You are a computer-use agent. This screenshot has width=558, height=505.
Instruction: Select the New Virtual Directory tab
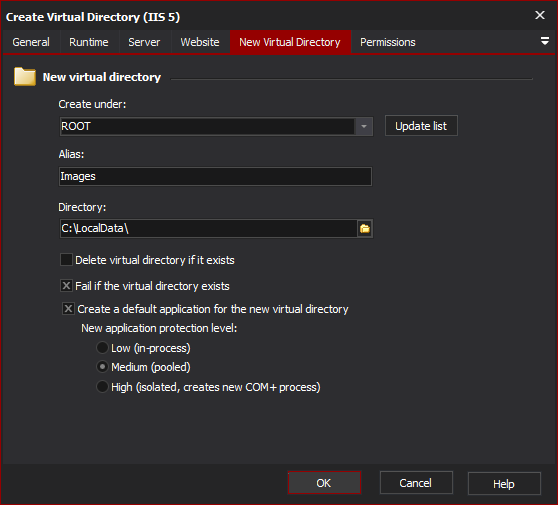[290, 42]
